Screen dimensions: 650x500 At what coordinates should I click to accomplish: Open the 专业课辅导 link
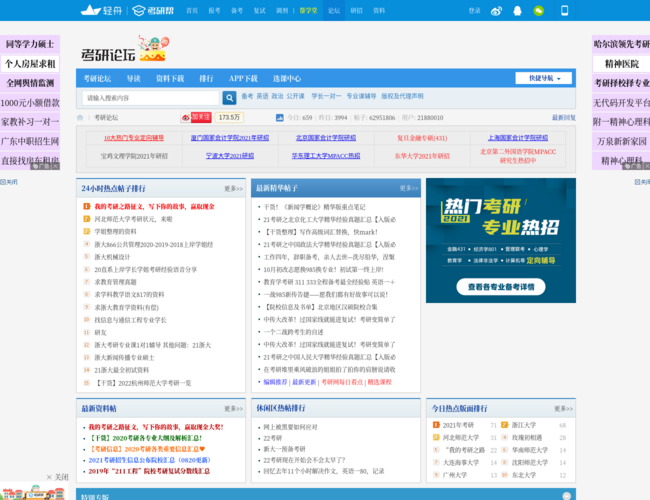click(361, 96)
